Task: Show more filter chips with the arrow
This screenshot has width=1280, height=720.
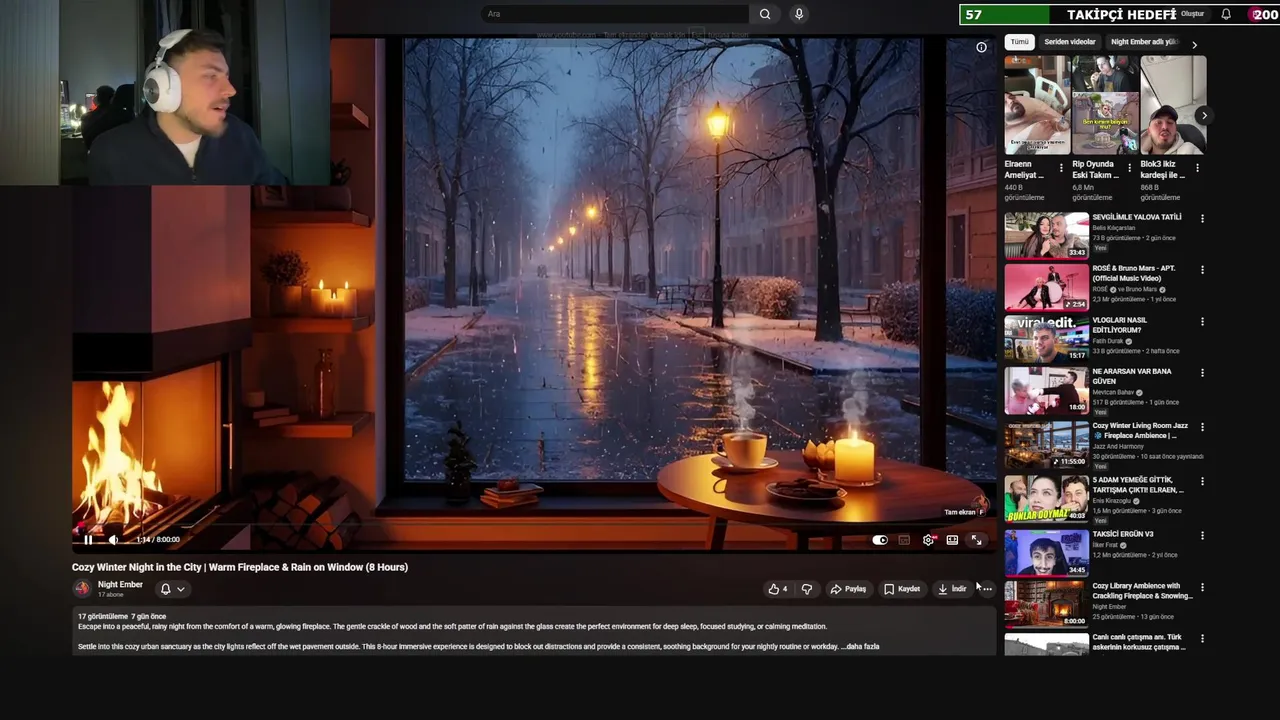Action: (x=1194, y=44)
